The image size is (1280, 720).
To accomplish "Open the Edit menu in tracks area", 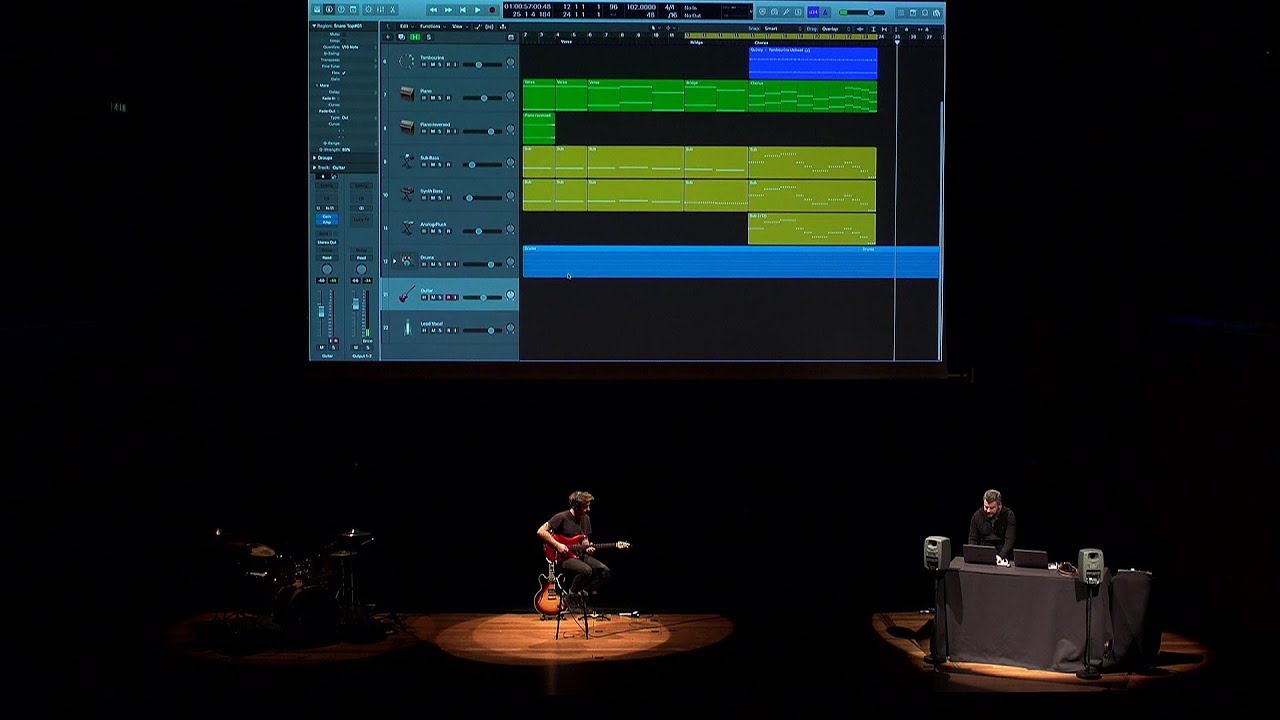I will 404,26.
